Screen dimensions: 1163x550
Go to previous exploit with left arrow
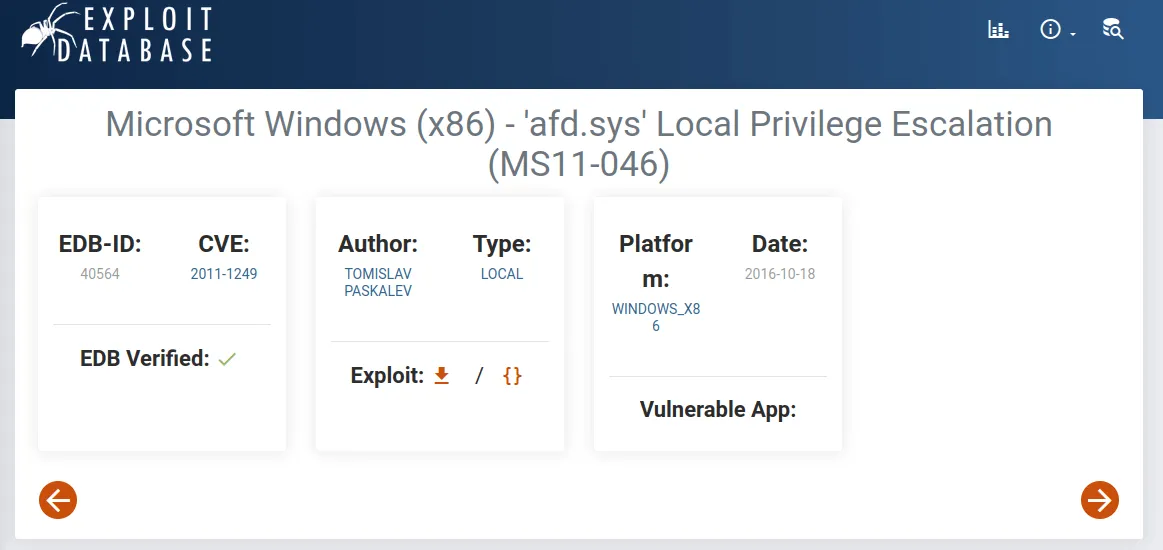(58, 499)
